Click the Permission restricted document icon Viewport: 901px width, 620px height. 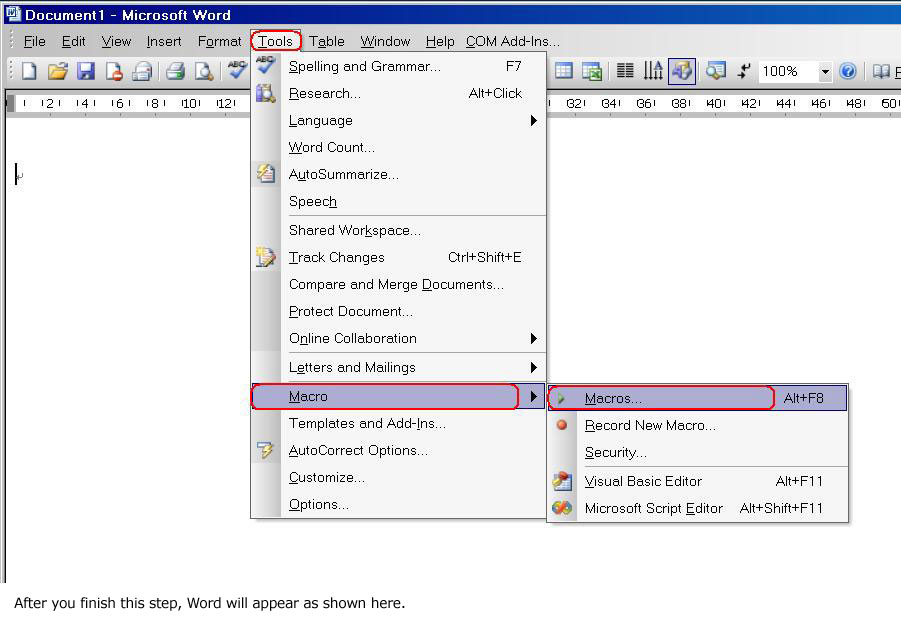pos(114,71)
